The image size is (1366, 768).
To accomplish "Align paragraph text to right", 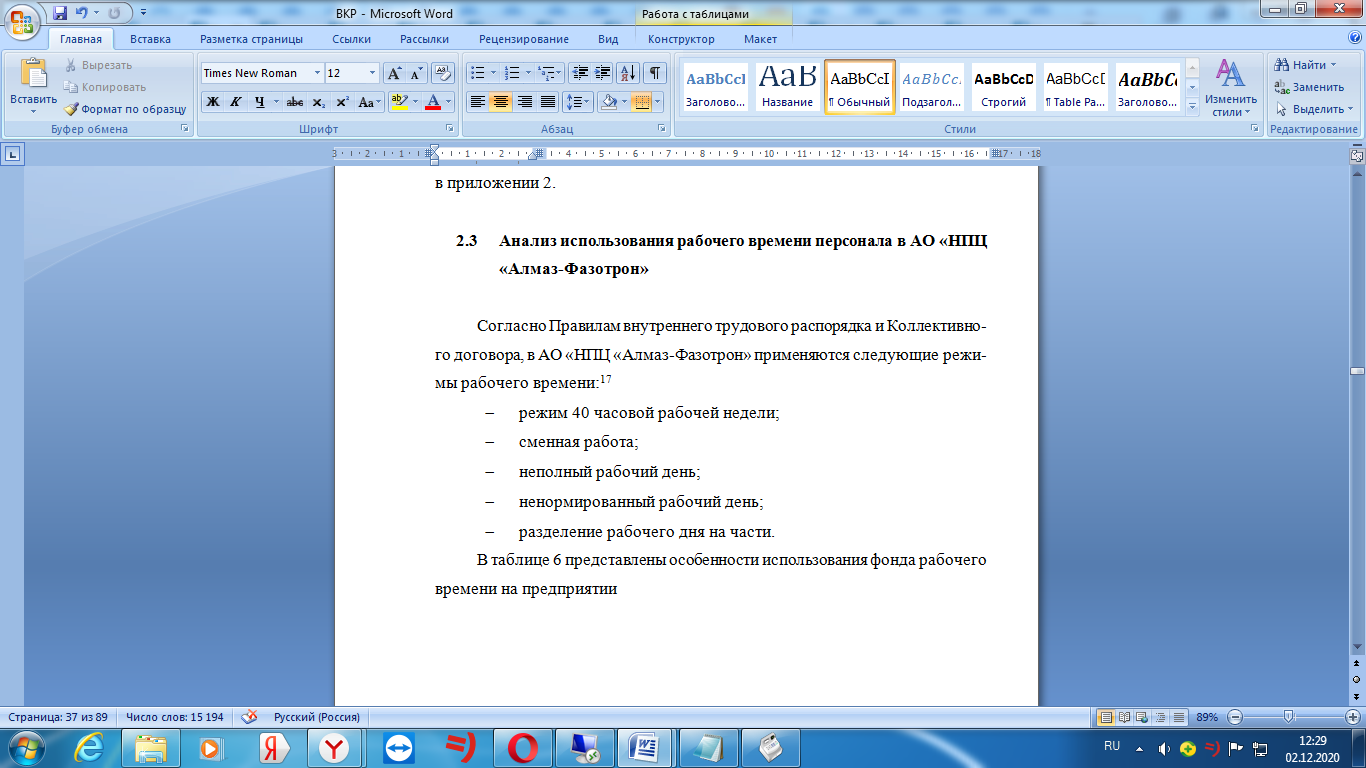I will (524, 102).
